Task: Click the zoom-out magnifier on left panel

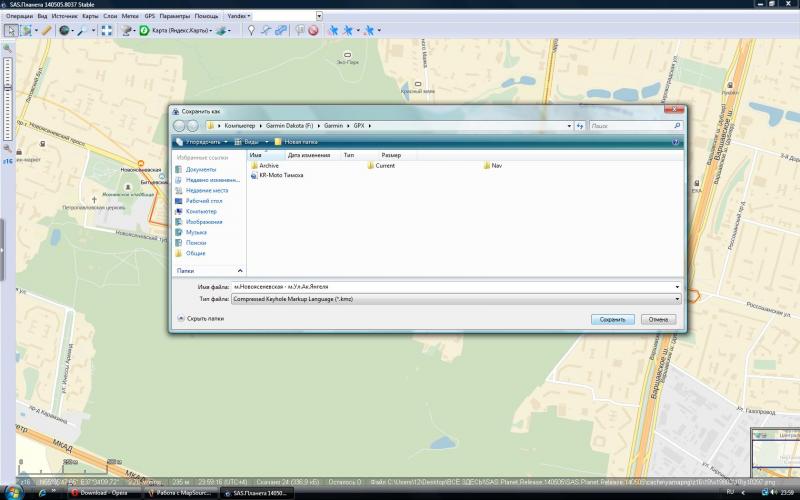Action: click(8, 148)
